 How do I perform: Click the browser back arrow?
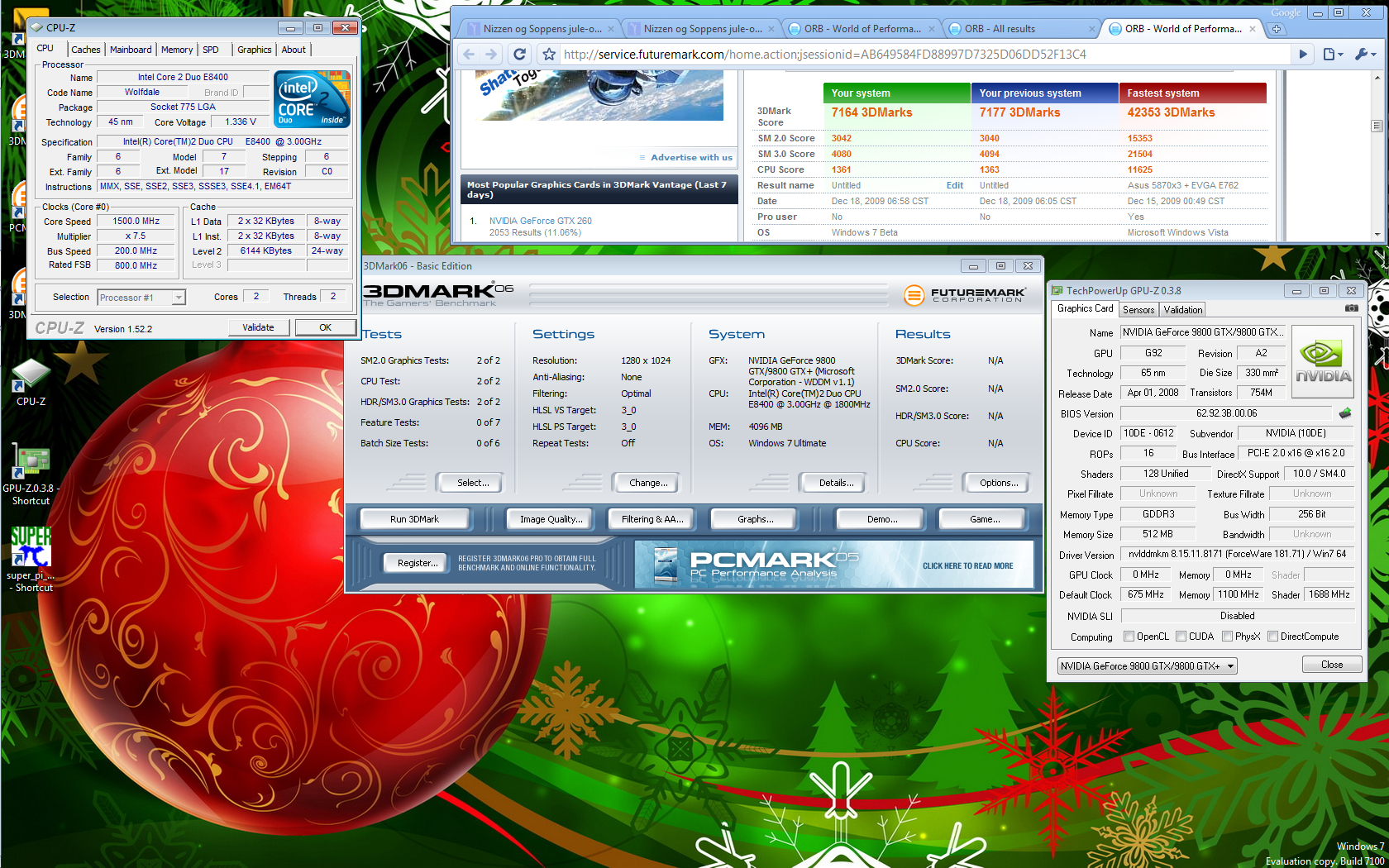click(x=469, y=55)
